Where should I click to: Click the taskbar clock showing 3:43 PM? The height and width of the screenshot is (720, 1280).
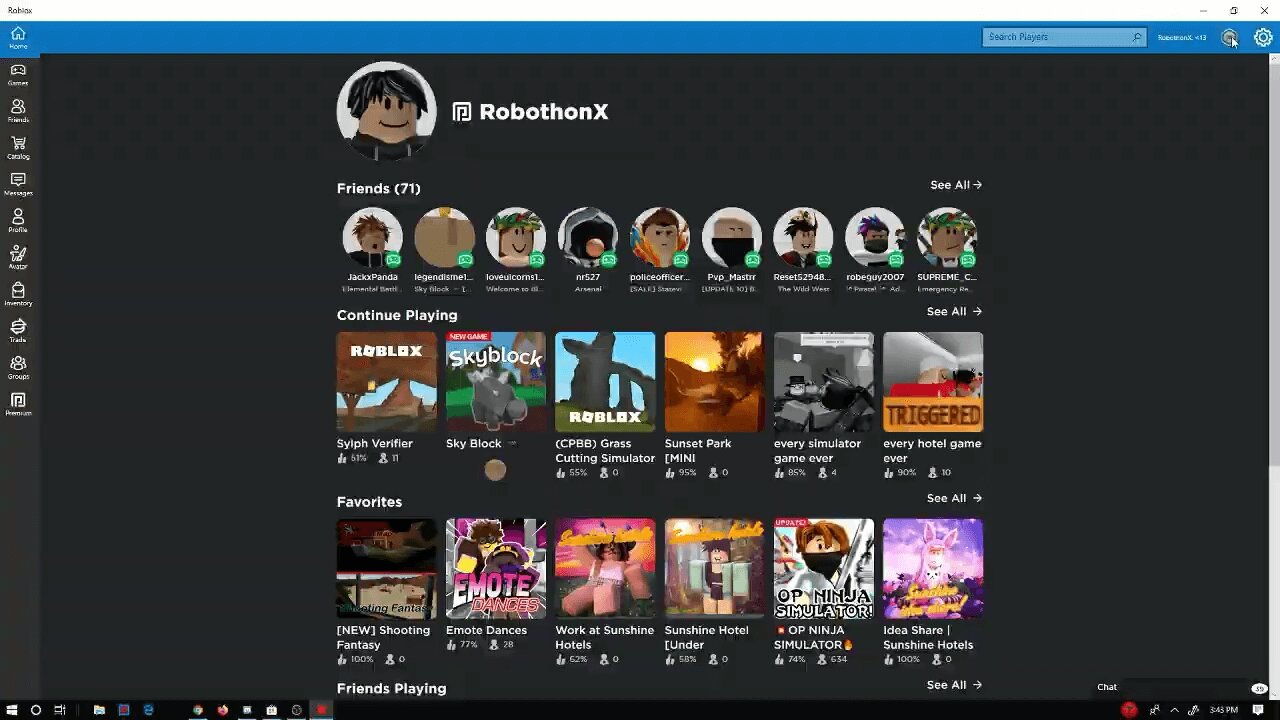(1223, 710)
